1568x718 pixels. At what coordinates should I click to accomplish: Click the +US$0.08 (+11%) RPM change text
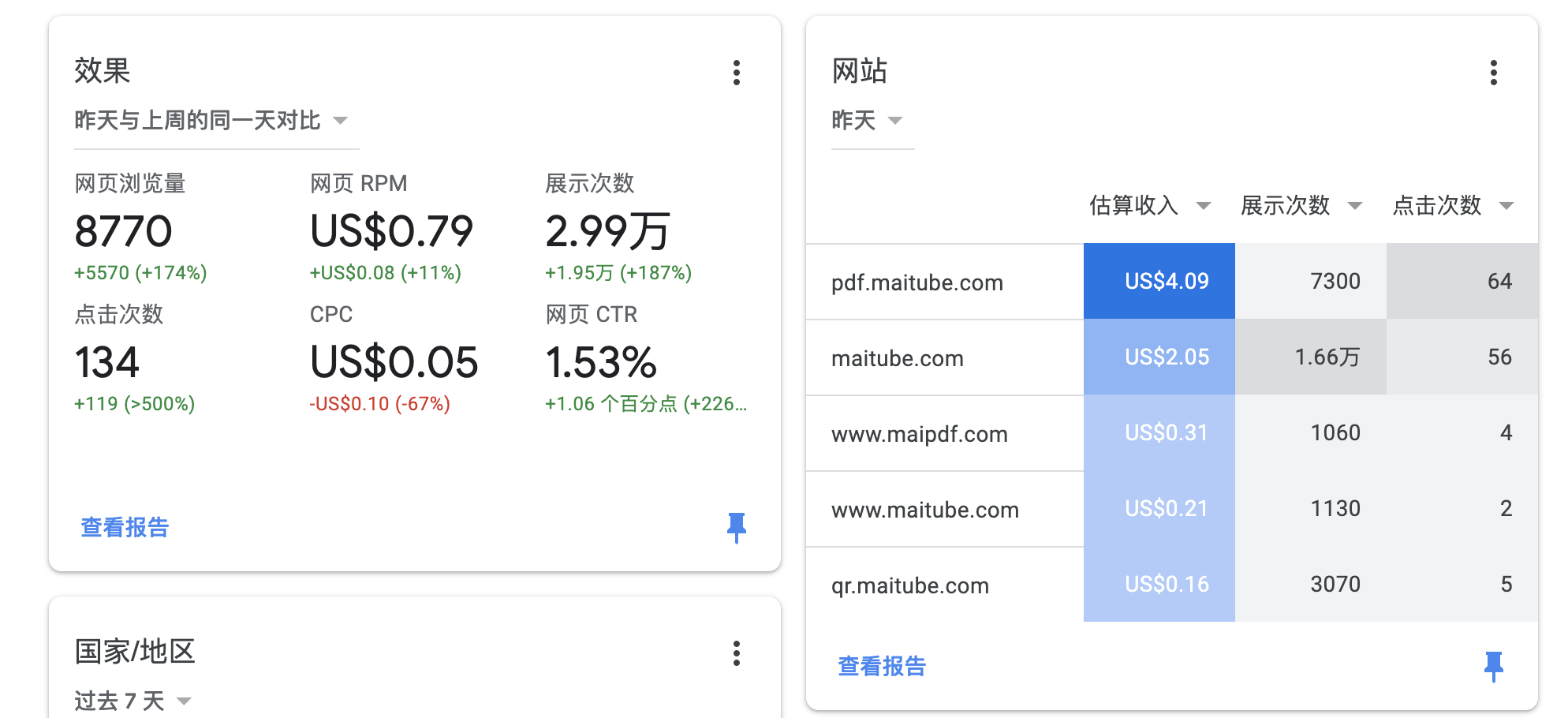click(385, 273)
